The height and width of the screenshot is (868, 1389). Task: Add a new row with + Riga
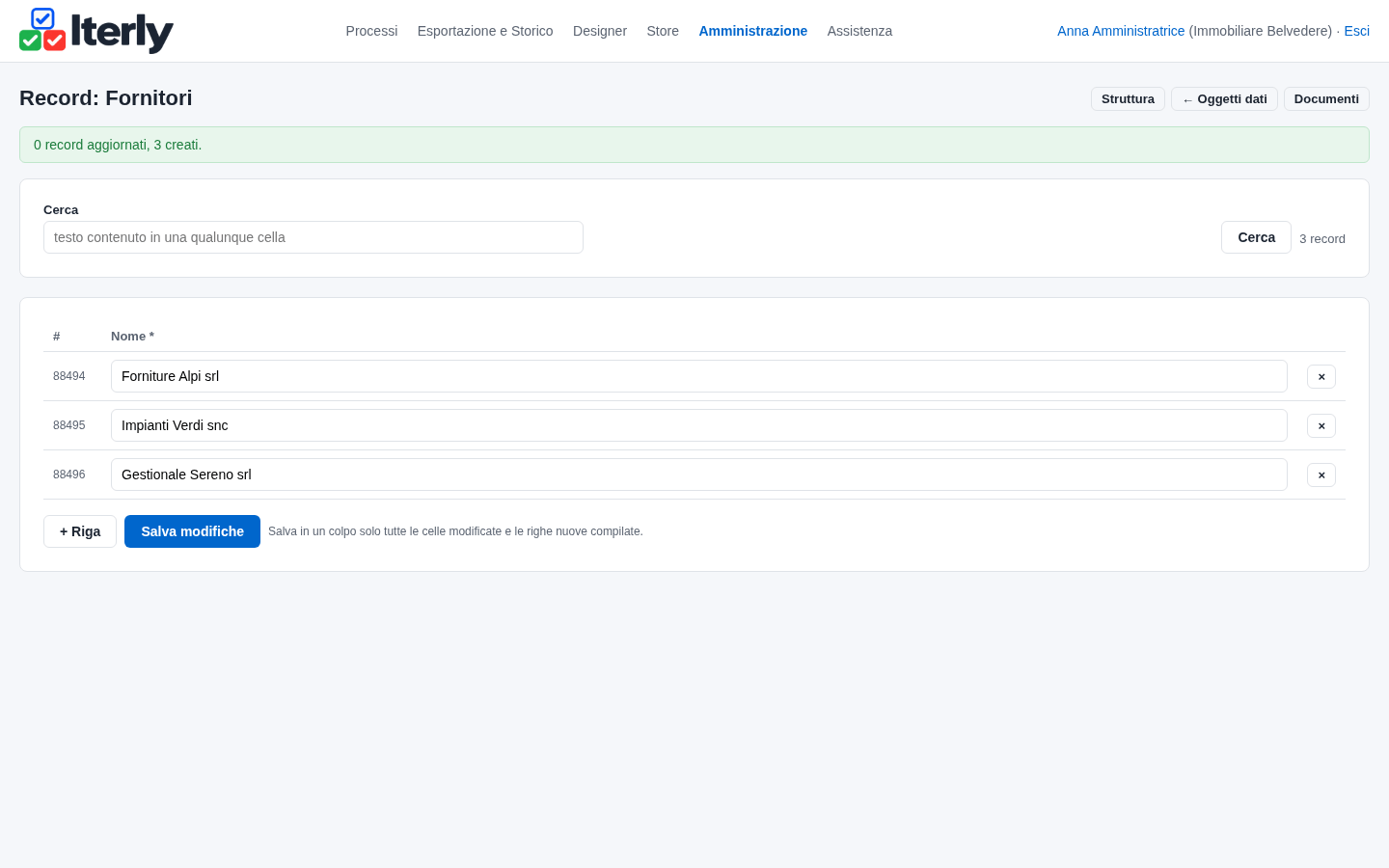pyautogui.click(x=80, y=531)
